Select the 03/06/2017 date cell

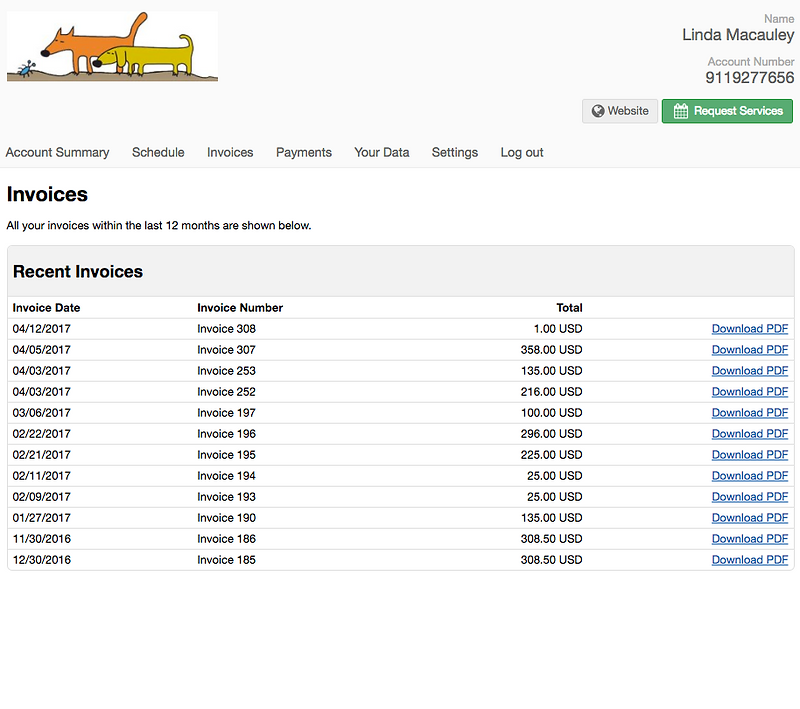pyautogui.click(x=42, y=413)
